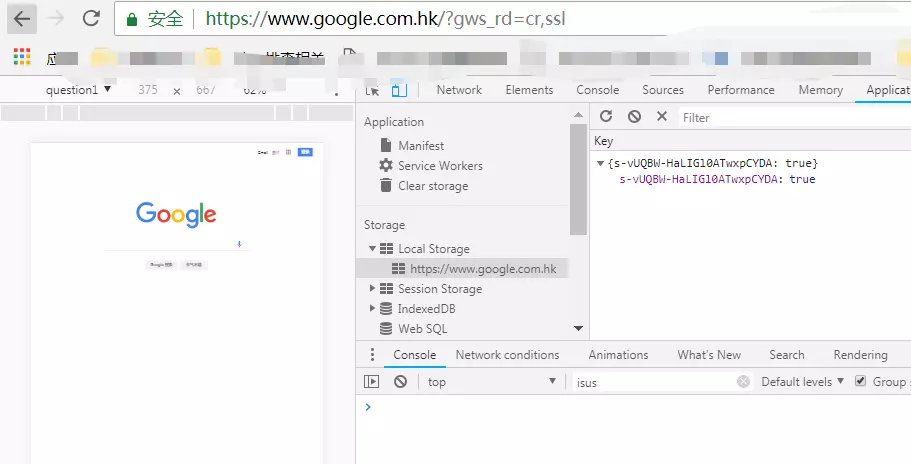Open the Rendering drawer tab
Screen dimensions: 911x464
(860, 355)
